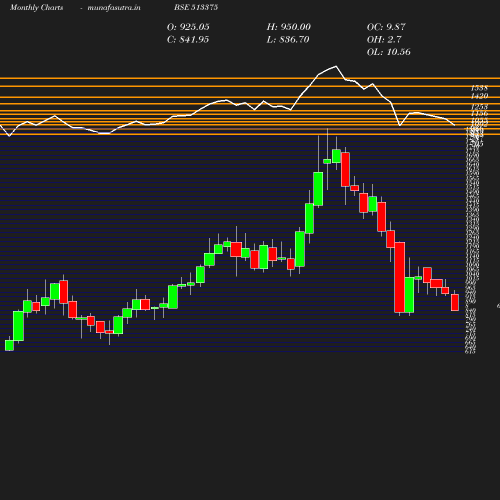This screenshot has height=500, width=500.
Task: Click the low price 'L: 836.70'
Action: [288, 40]
